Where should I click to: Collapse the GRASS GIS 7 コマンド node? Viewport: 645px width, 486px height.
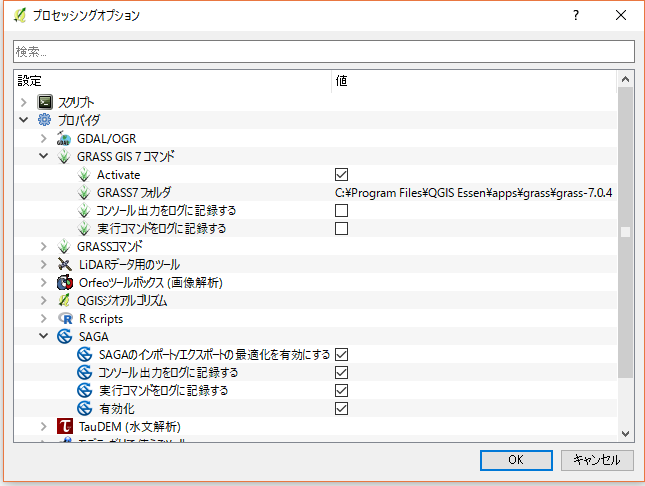44,156
